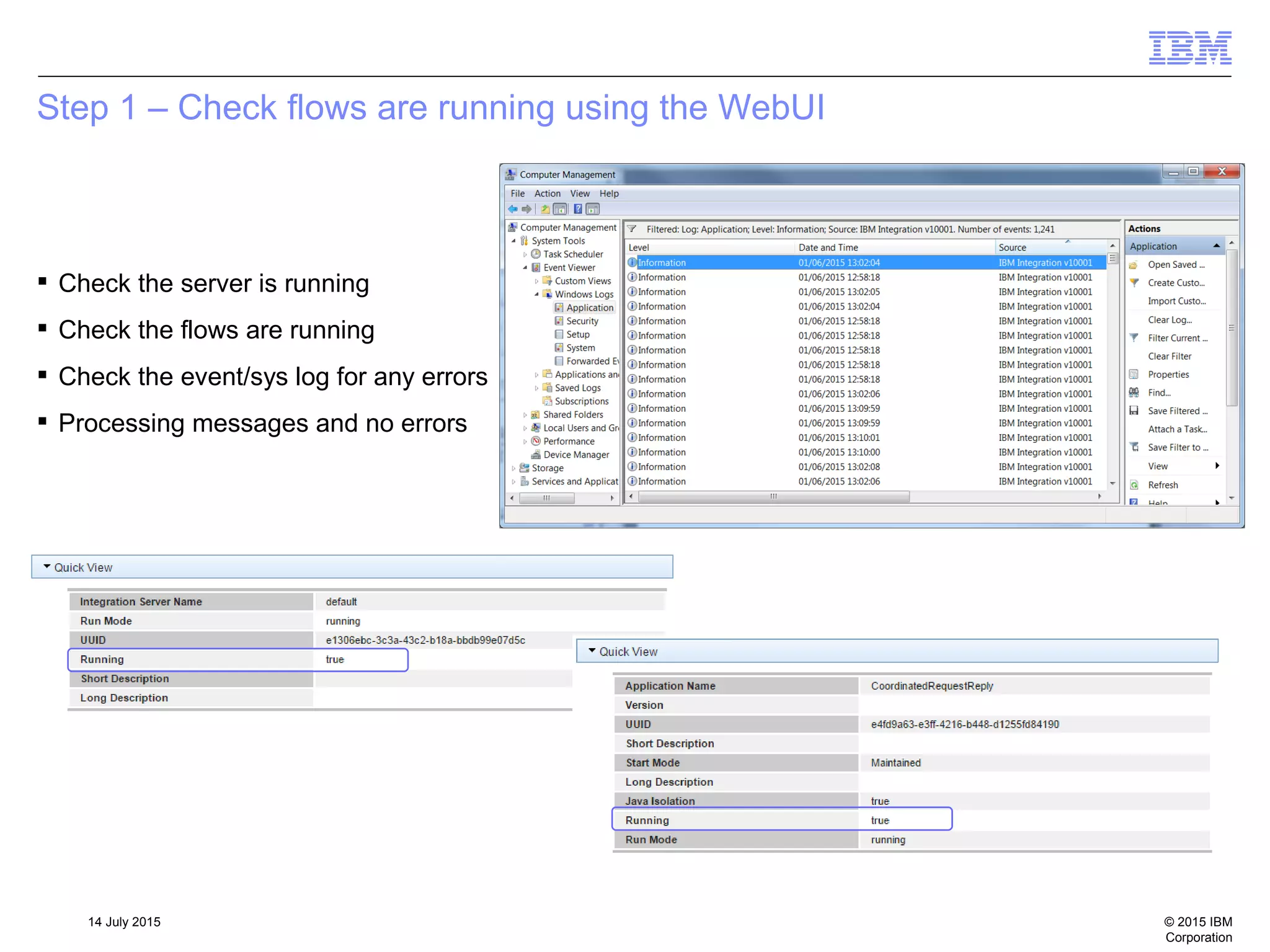Image resolution: width=1270 pixels, height=952 pixels.
Task: Open the View menu in menu bar
Action: pyautogui.click(x=580, y=194)
